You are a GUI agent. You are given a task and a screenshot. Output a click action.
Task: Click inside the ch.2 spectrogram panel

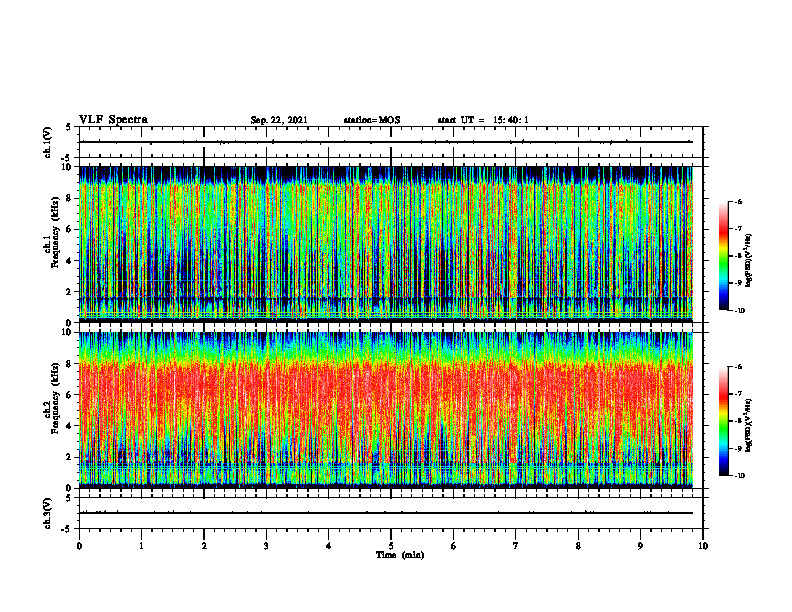[x=386, y=410]
